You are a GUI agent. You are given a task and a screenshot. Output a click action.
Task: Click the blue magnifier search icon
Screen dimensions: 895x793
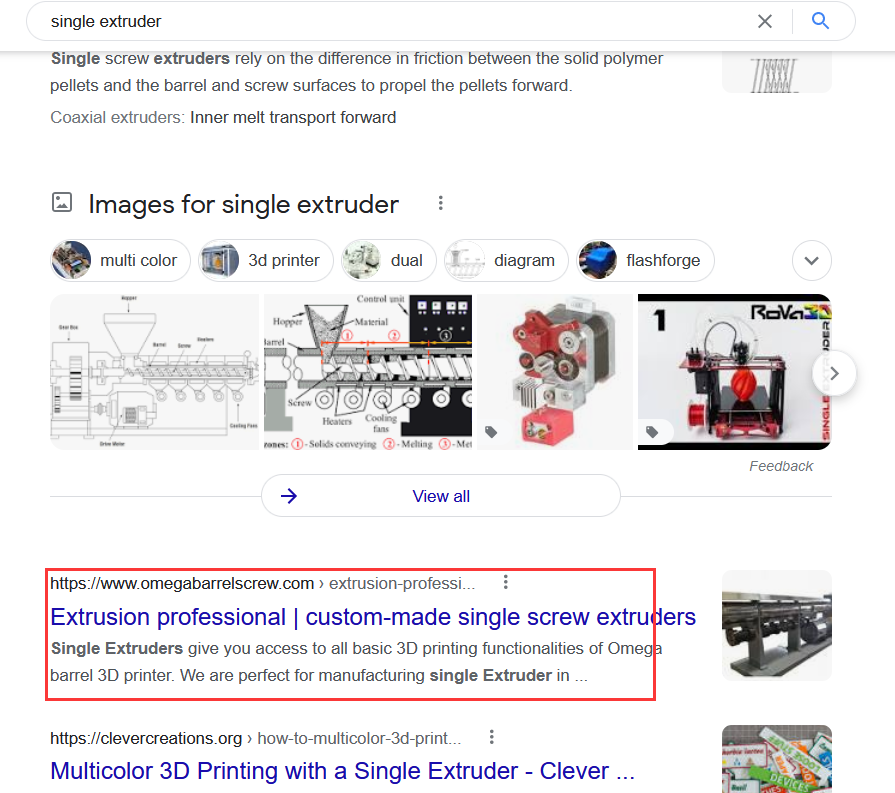tap(820, 21)
